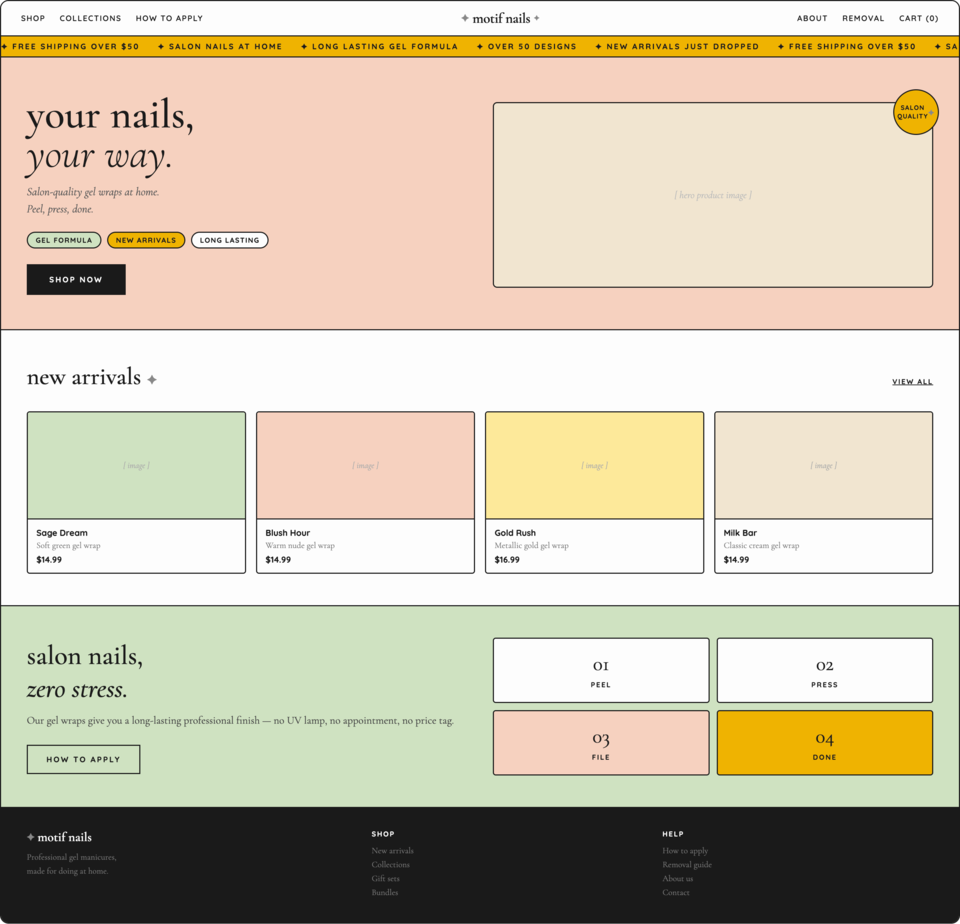Image resolution: width=960 pixels, height=924 pixels.
Task: Open Collections in top navigation
Action: tap(90, 18)
